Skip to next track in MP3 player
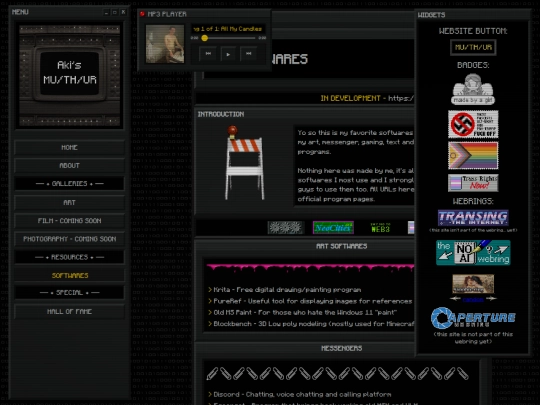 coord(248,54)
